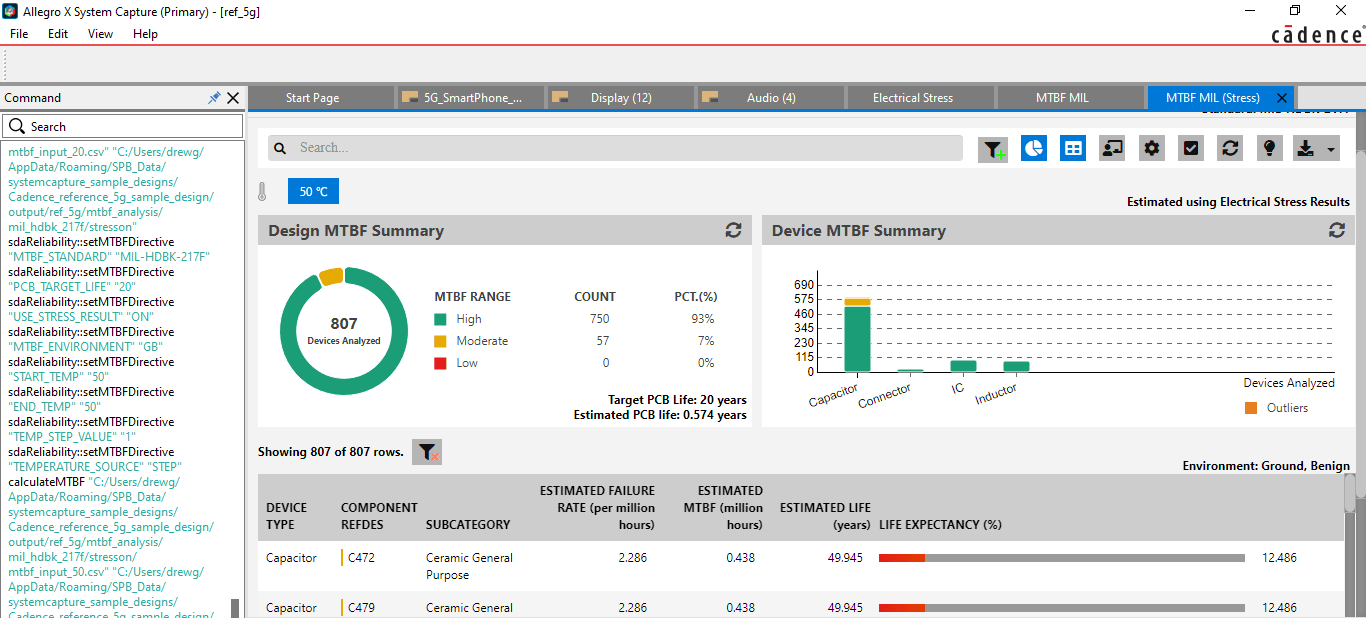Click the calculateMTBF command text
Screen dimensions: 1366x618
pyautogui.click(x=46, y=482)
